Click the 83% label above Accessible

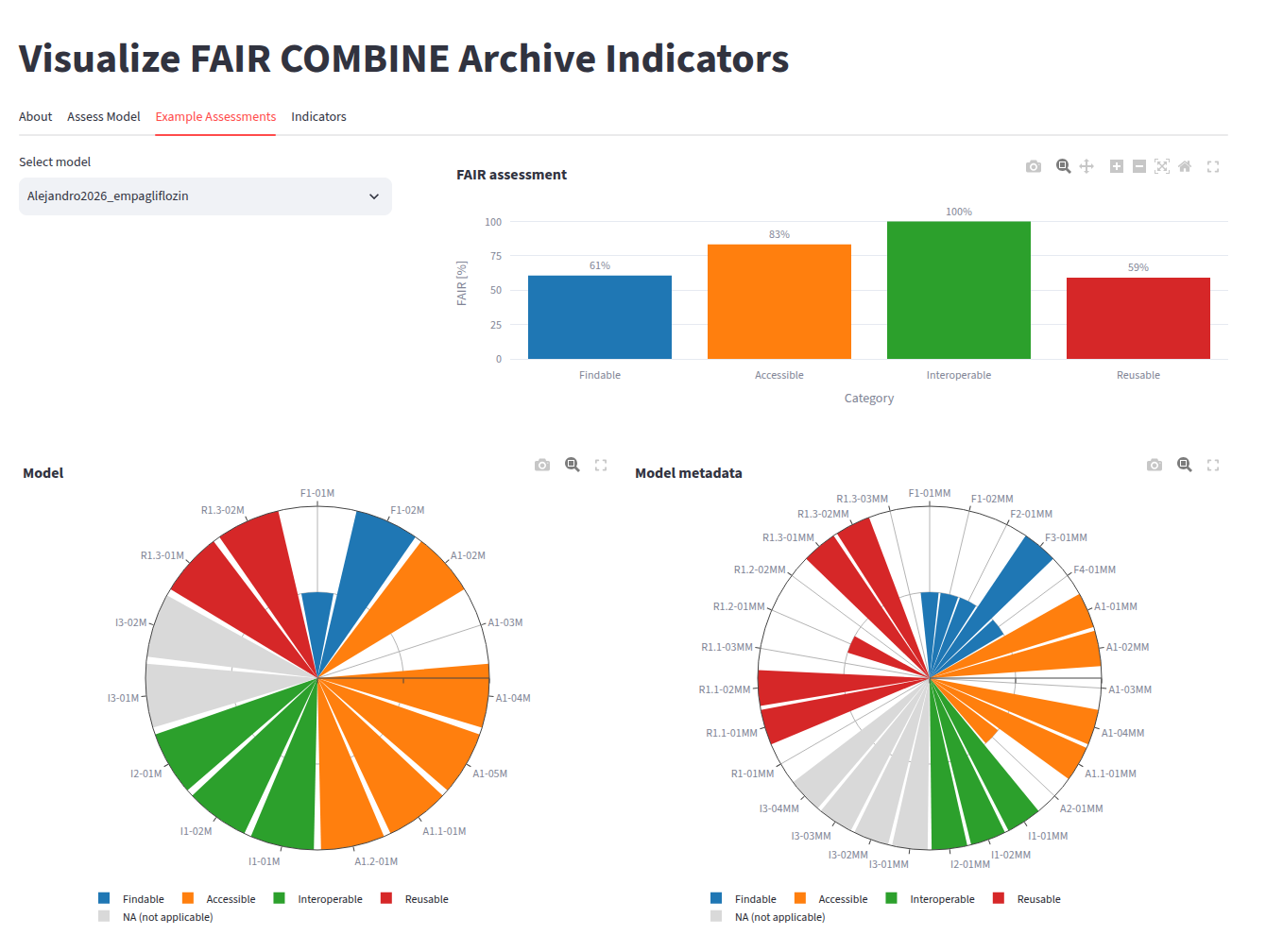click(x=779, y=234)
